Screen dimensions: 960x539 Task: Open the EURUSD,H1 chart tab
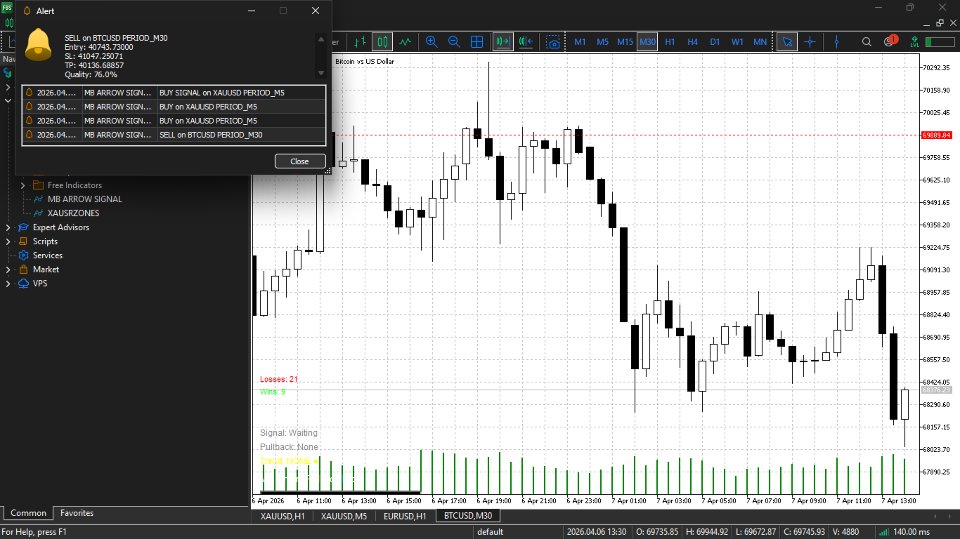tap(404, 516)
